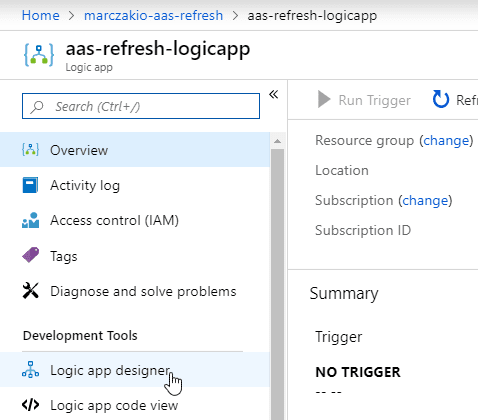The width and height of the screenshot is (478, 420).
Task: Open Activity log
Action: tap(135, 185)
